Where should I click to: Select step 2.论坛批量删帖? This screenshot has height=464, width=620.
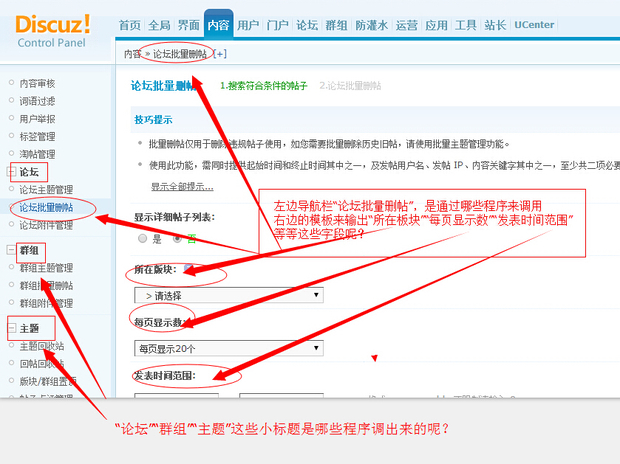(350, 85)
